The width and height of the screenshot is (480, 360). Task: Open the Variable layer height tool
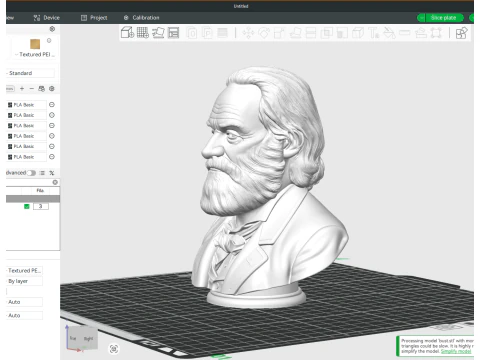click(222, 33)
